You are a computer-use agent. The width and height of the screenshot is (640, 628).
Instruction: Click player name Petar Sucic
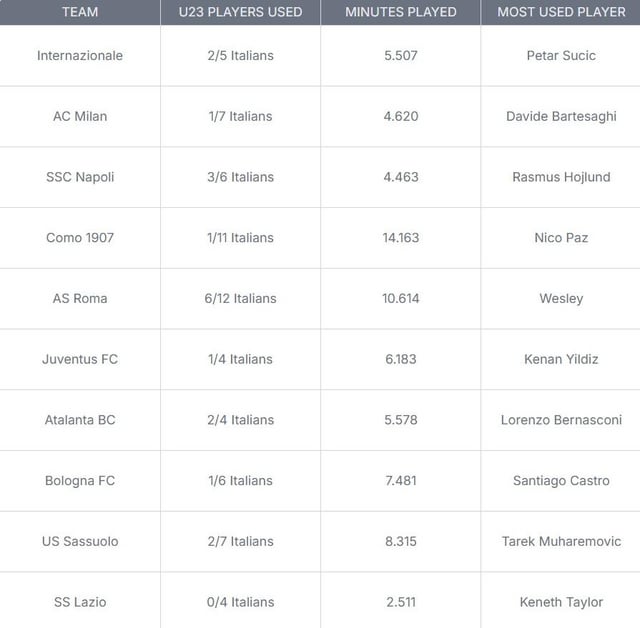(561, 55)
